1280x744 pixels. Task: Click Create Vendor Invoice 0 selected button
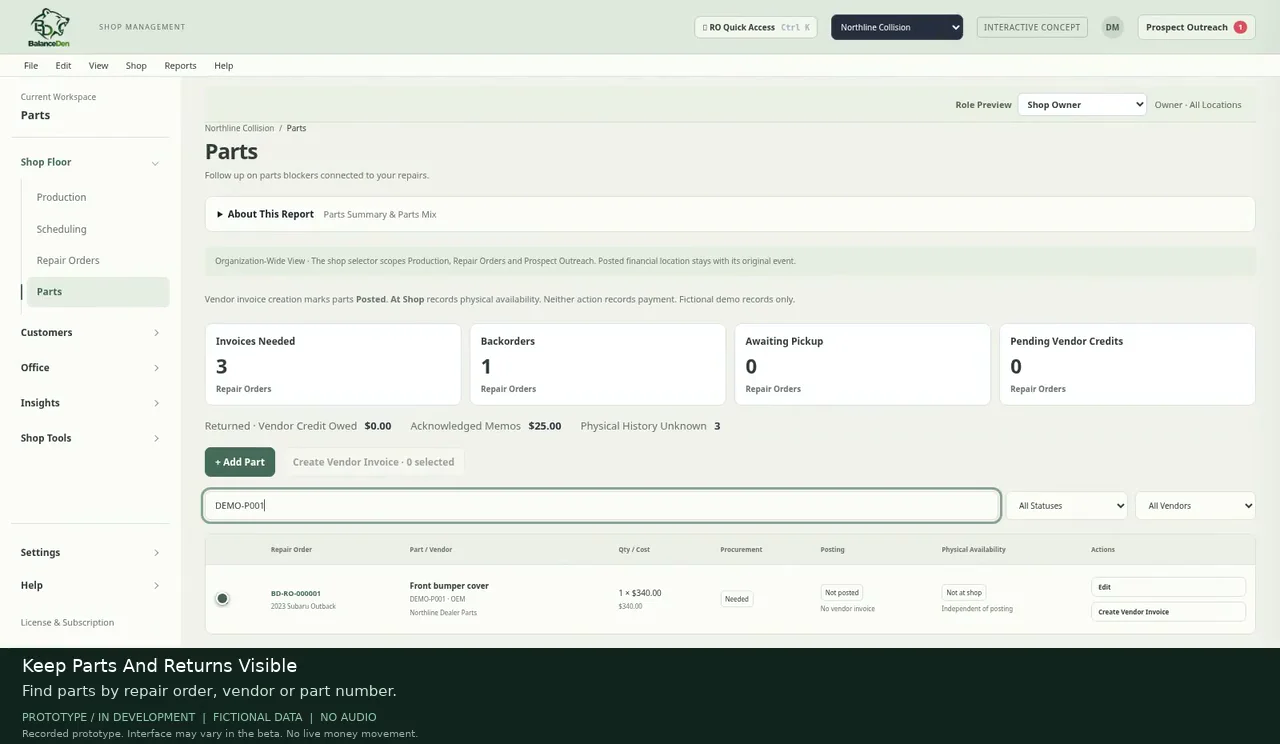tap(373, 462)
